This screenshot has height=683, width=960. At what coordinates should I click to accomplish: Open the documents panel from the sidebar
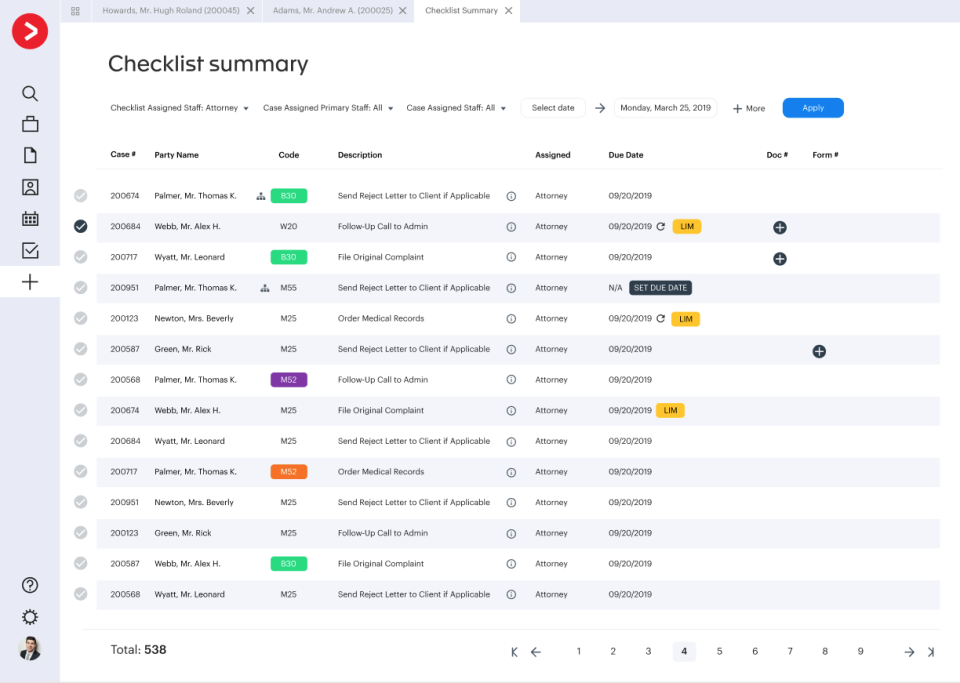click(x=30, y=155)
